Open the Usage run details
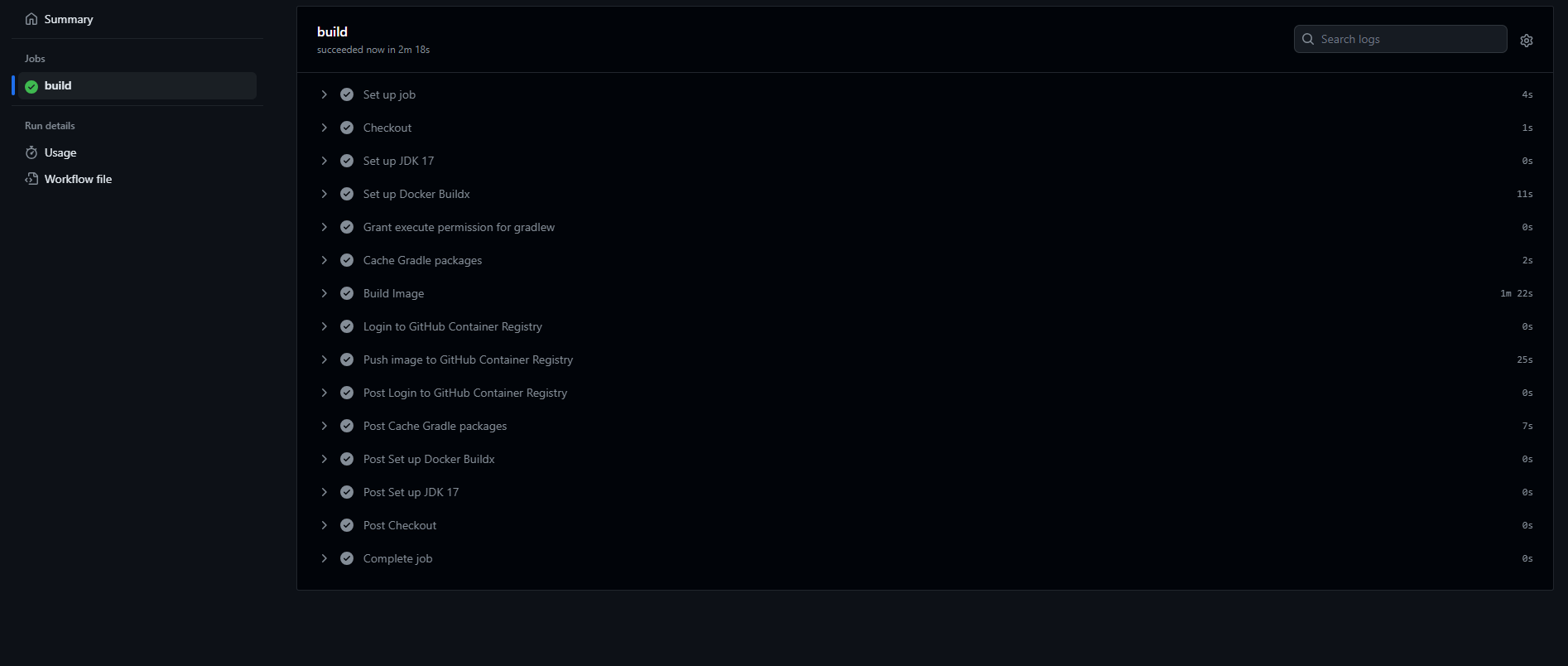The height and width of the screenshot is (666, 1568). (60, 152)
